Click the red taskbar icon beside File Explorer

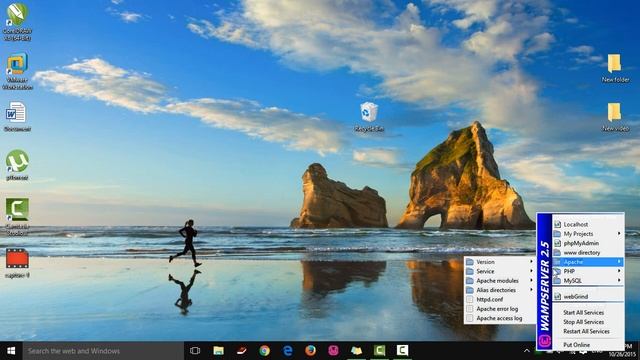[x=242, y=351]
